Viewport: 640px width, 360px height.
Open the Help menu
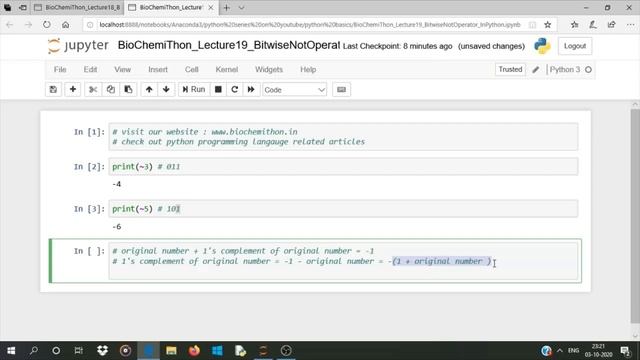point(308,69)
